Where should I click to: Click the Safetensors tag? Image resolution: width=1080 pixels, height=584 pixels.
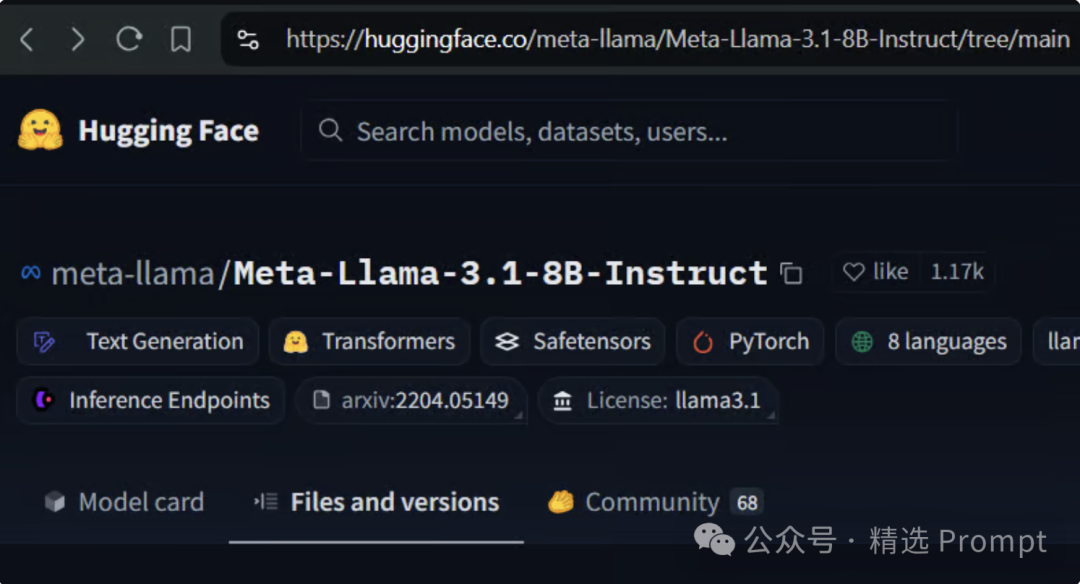point(572,342)
